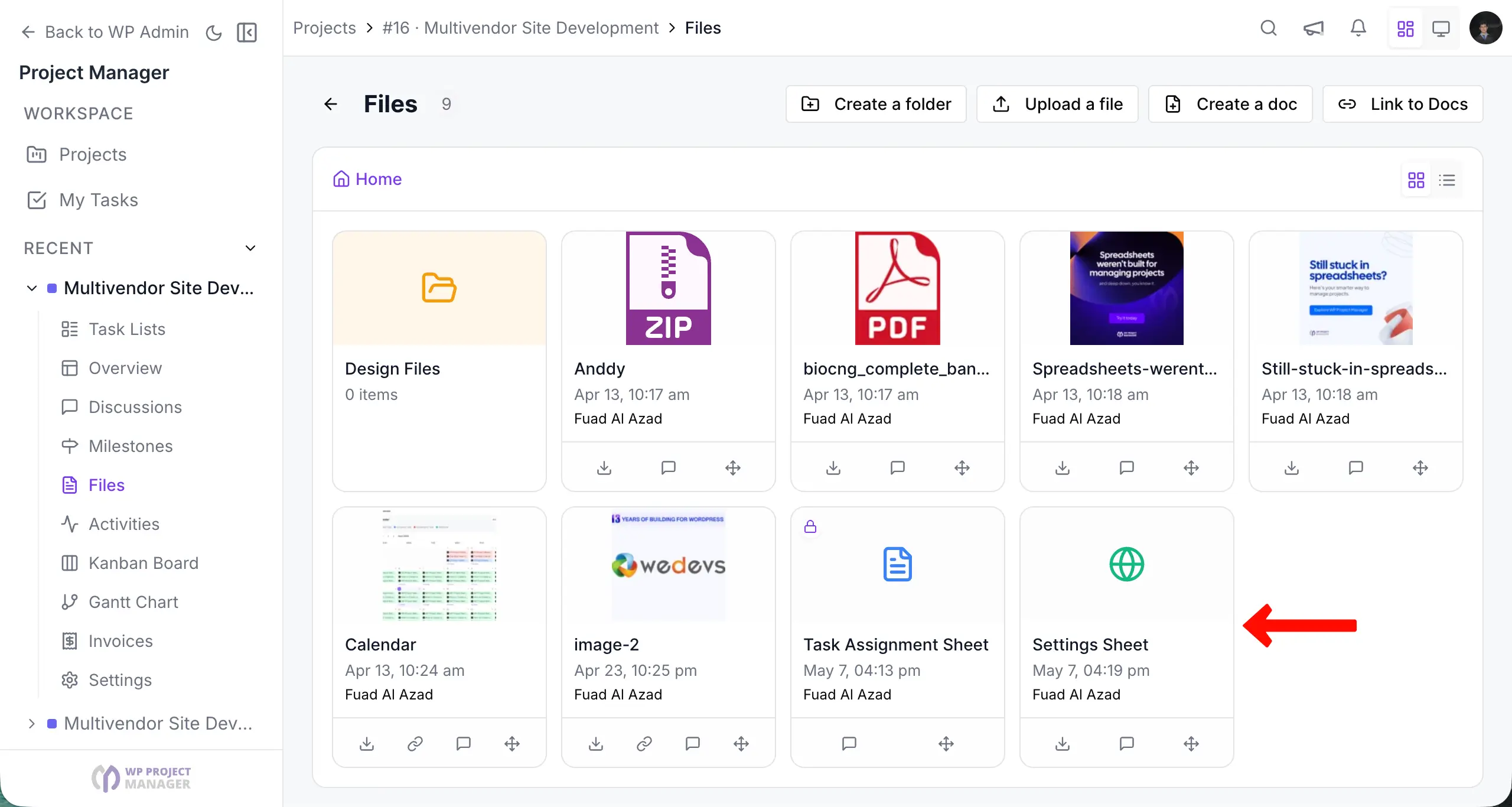Comment on biocng_complete_ban PDF
This screenshot has height=807, width=1512.
(898, 468)
